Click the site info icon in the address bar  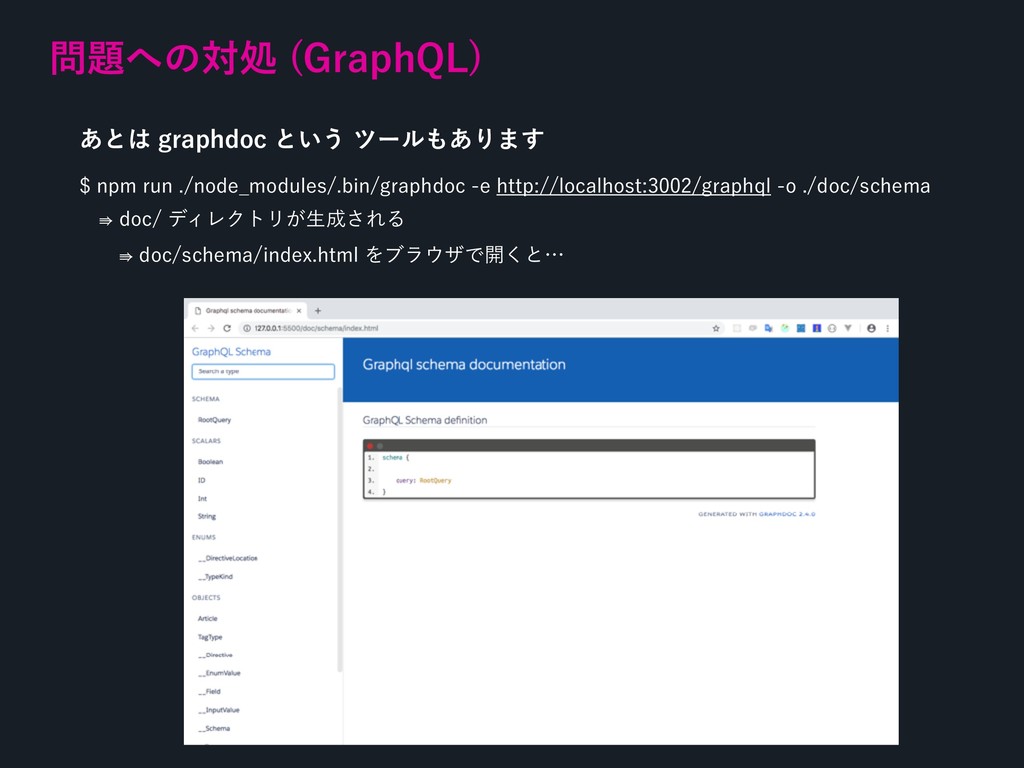coord(247,328)
